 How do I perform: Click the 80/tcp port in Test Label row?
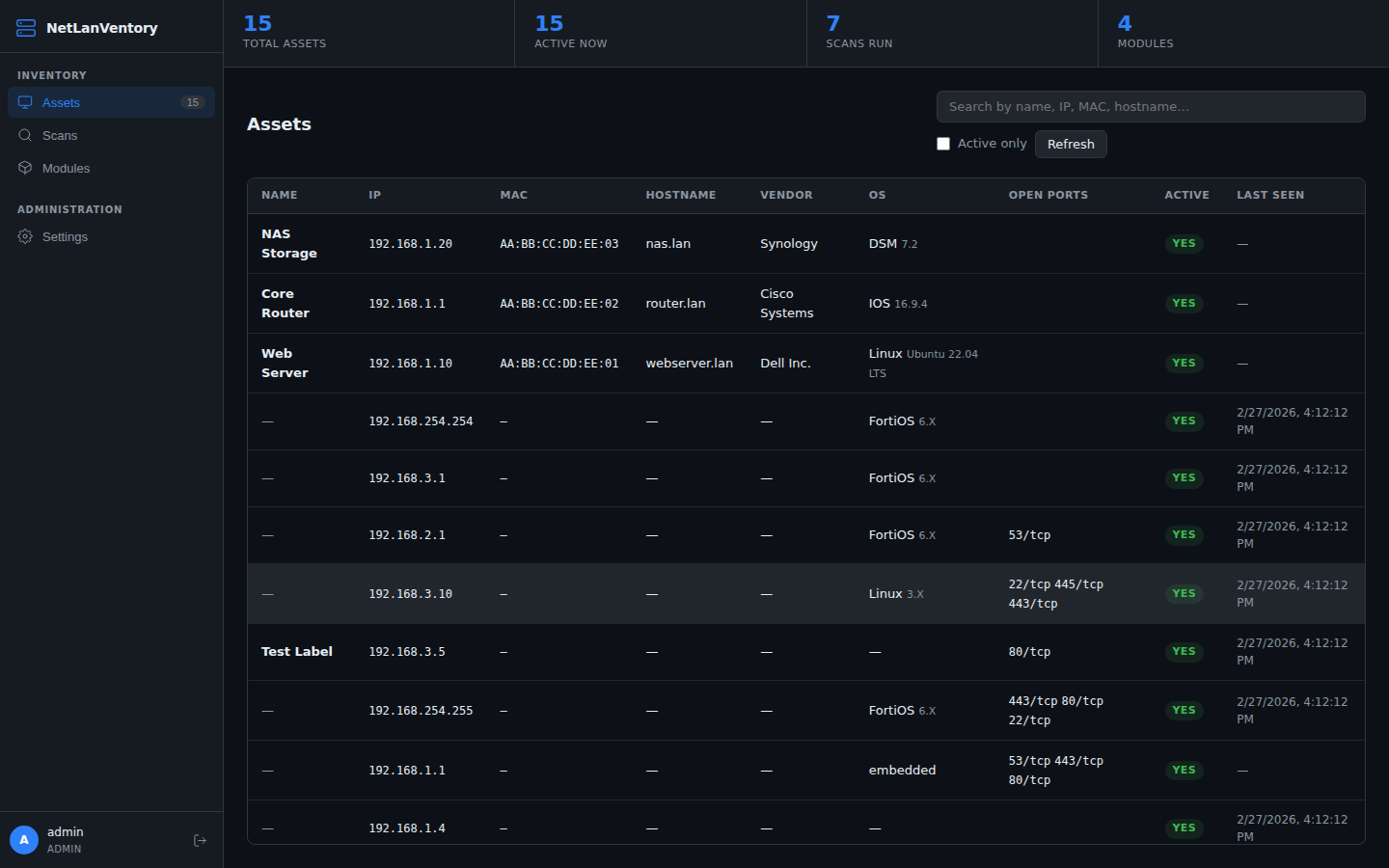(1029, 652)
